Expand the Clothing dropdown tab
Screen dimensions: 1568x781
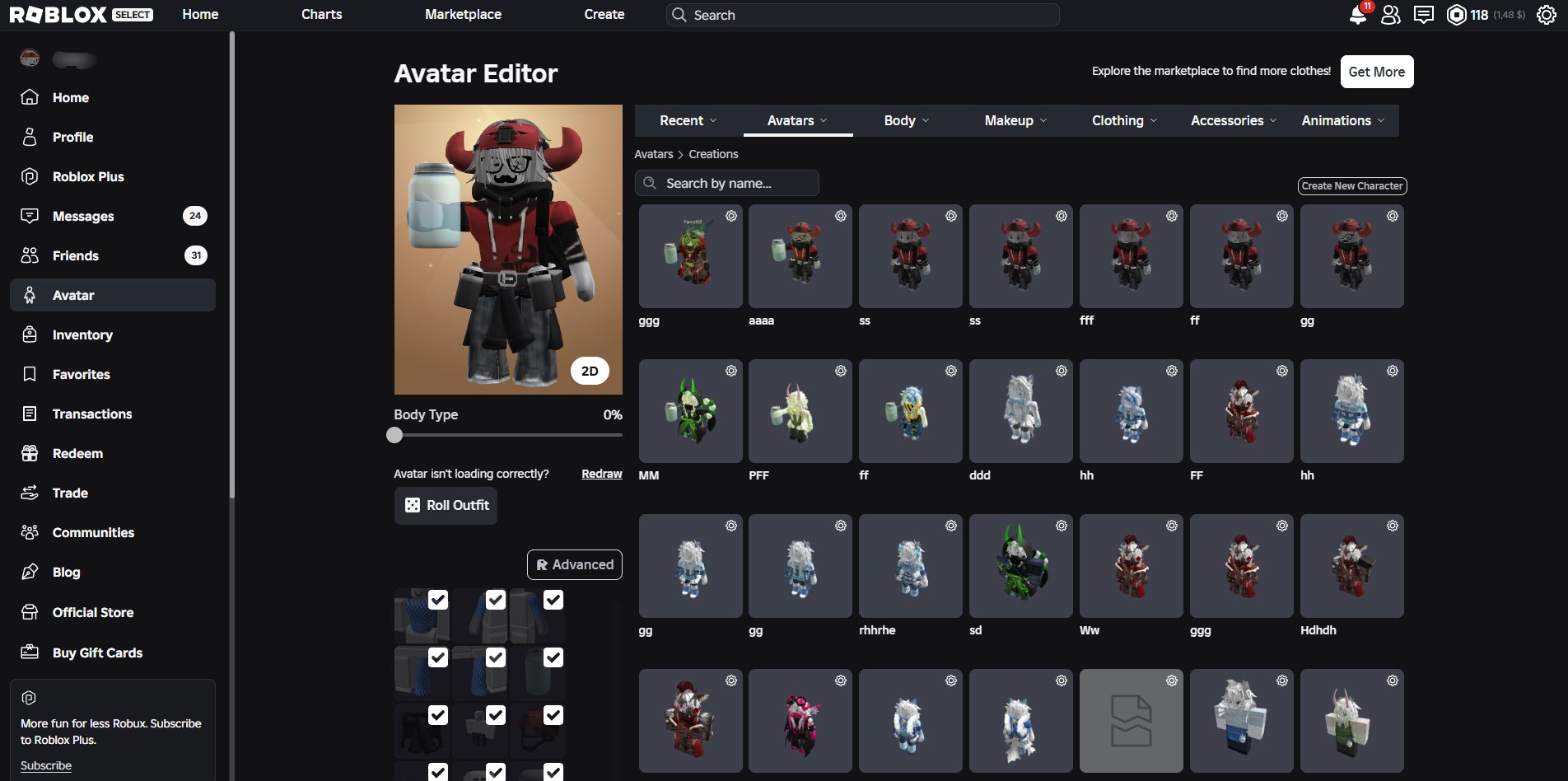coord(1124,120)
